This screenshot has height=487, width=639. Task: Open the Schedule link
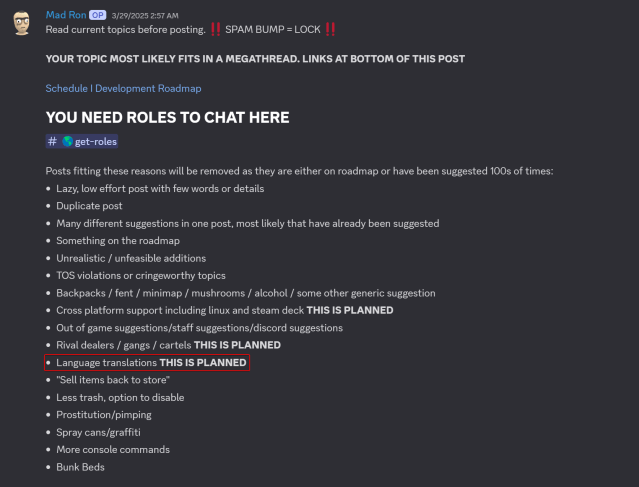tap(66, 89)
